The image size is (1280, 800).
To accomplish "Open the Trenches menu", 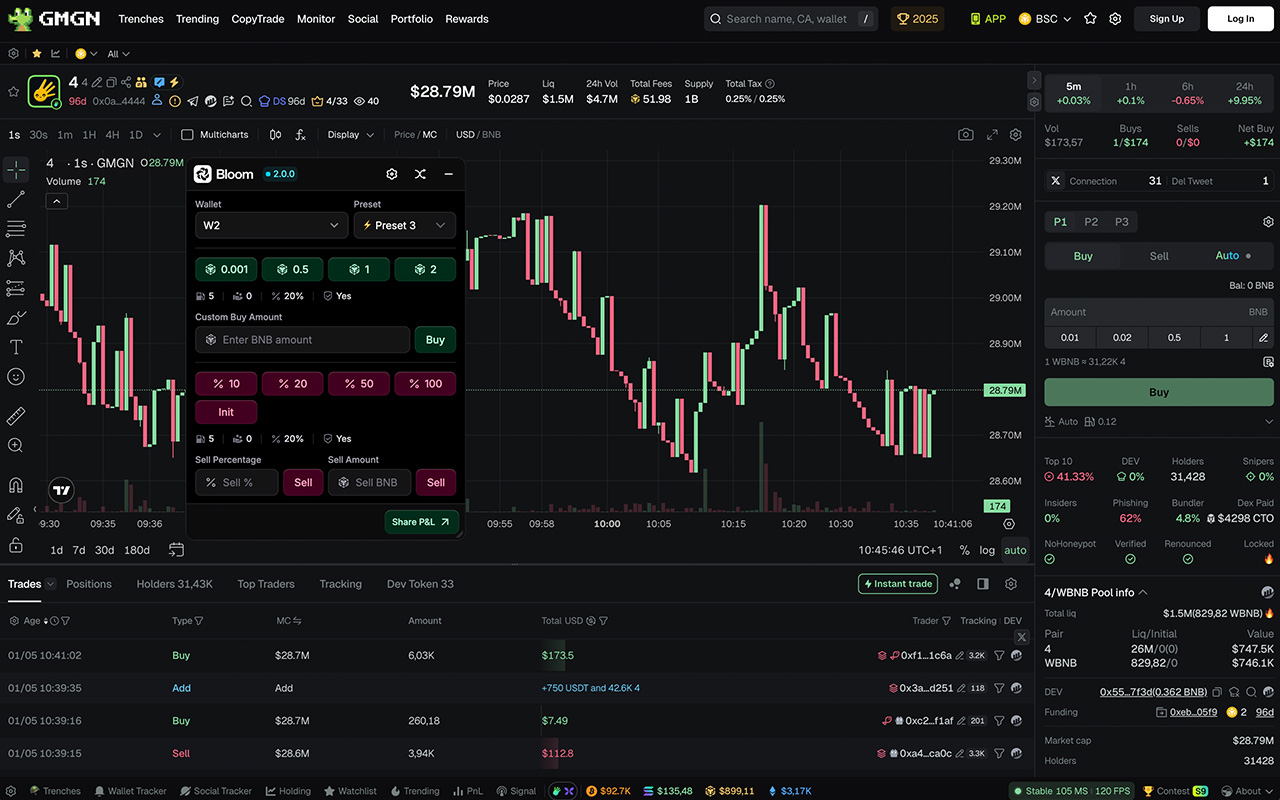I will click(x=141, y=19).
